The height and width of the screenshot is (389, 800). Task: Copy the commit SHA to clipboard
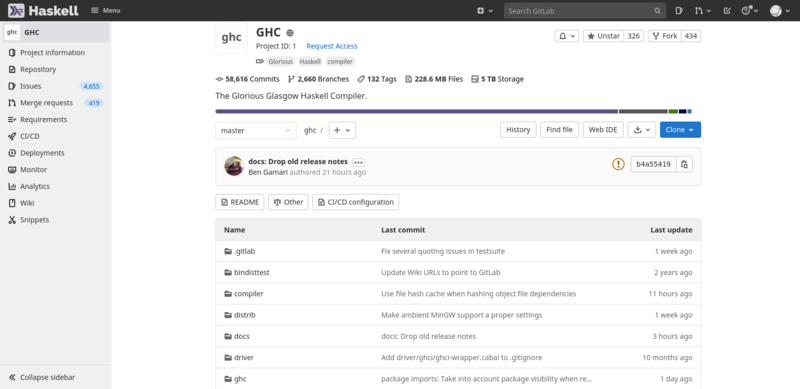coord(685,164)
